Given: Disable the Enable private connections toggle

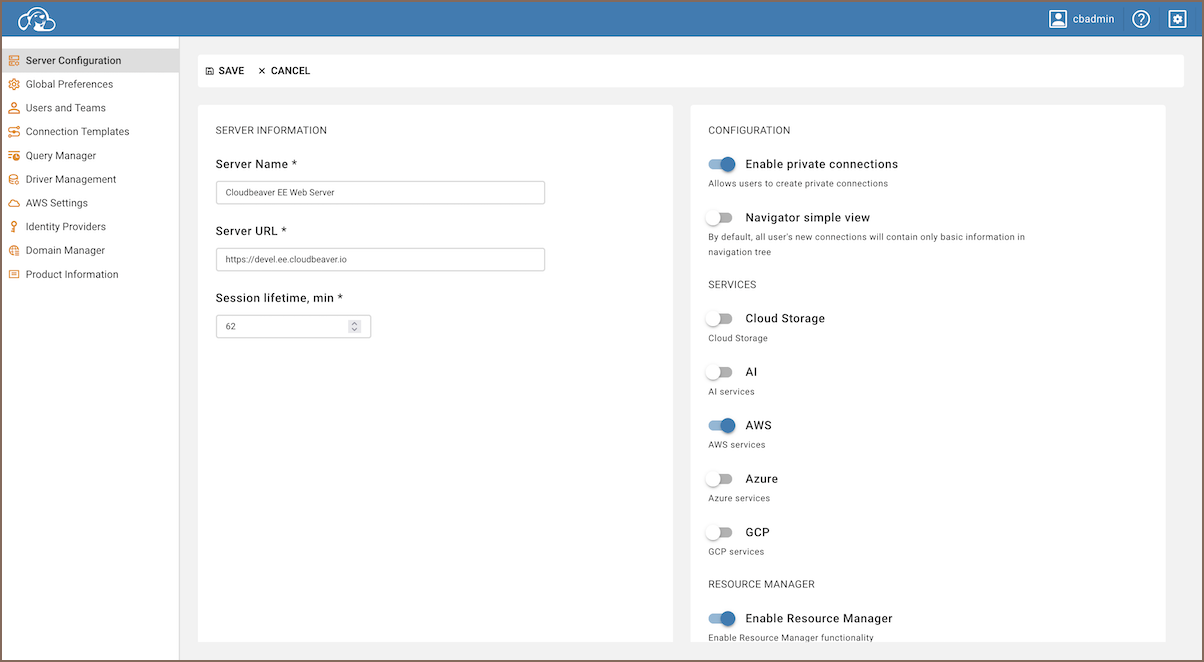Looking at the screenshot, I should pos(721,164).
